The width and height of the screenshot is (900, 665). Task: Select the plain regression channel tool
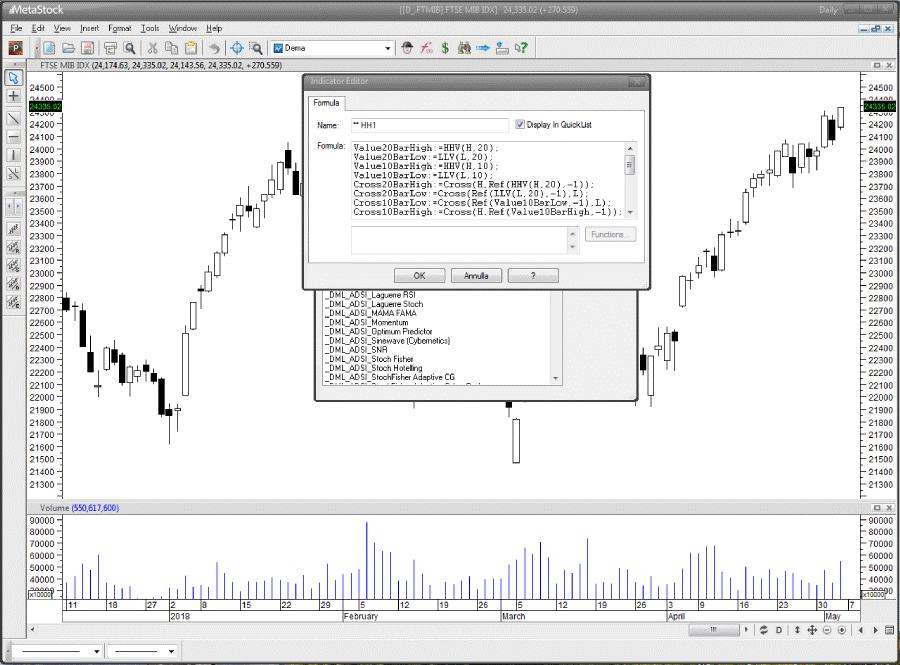point(14,229)
